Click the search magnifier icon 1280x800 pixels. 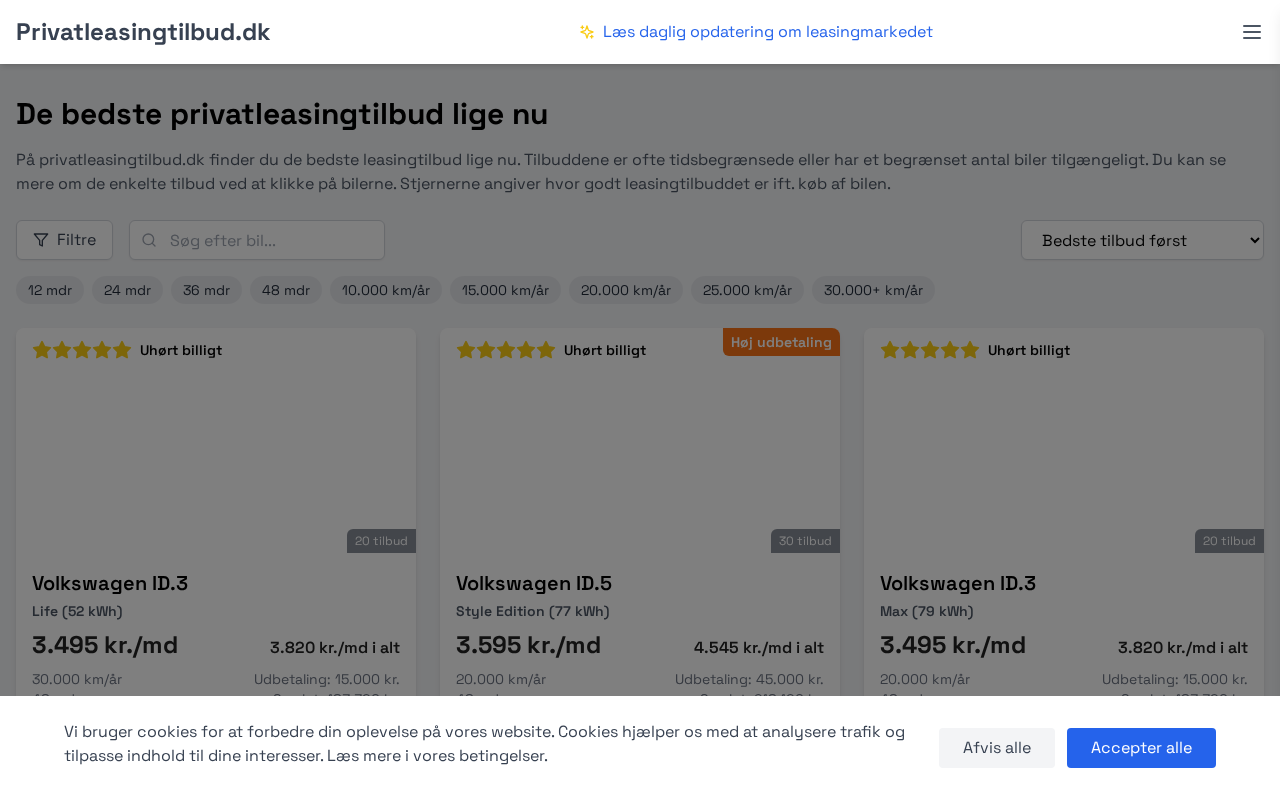[149, 240]
